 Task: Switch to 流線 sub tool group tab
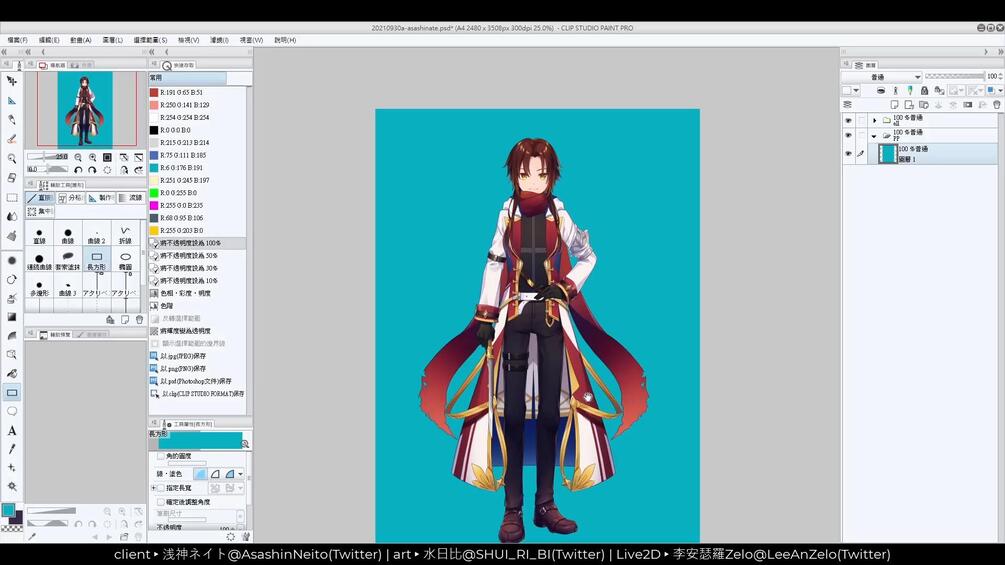point(131,198)
